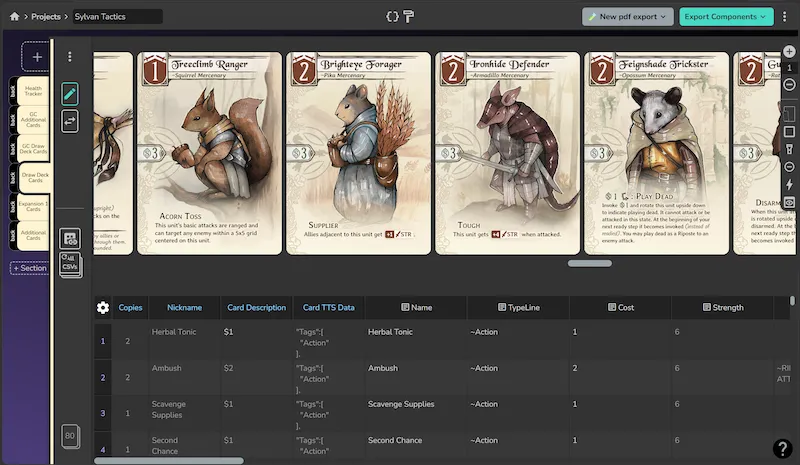Click the Copies column header
This screenshot has width=800, height=465.
coord(130,307)
